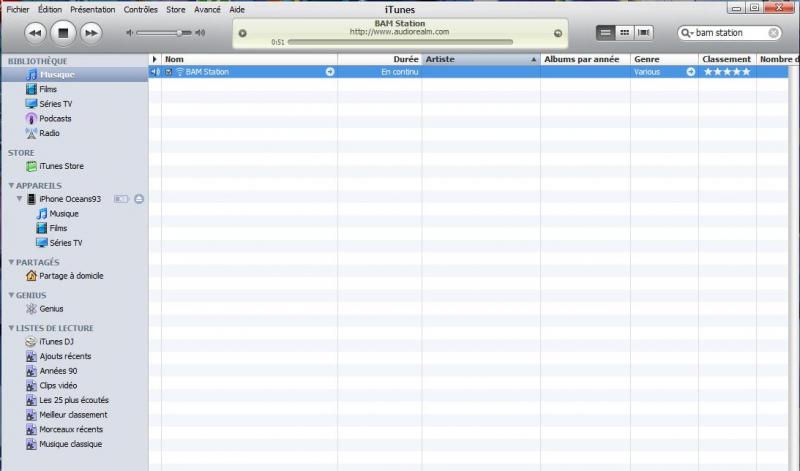Click into the 'bam station' search field
Image resolution: width=800 pixels, height=471 pixels.
[x=730, y=33]
